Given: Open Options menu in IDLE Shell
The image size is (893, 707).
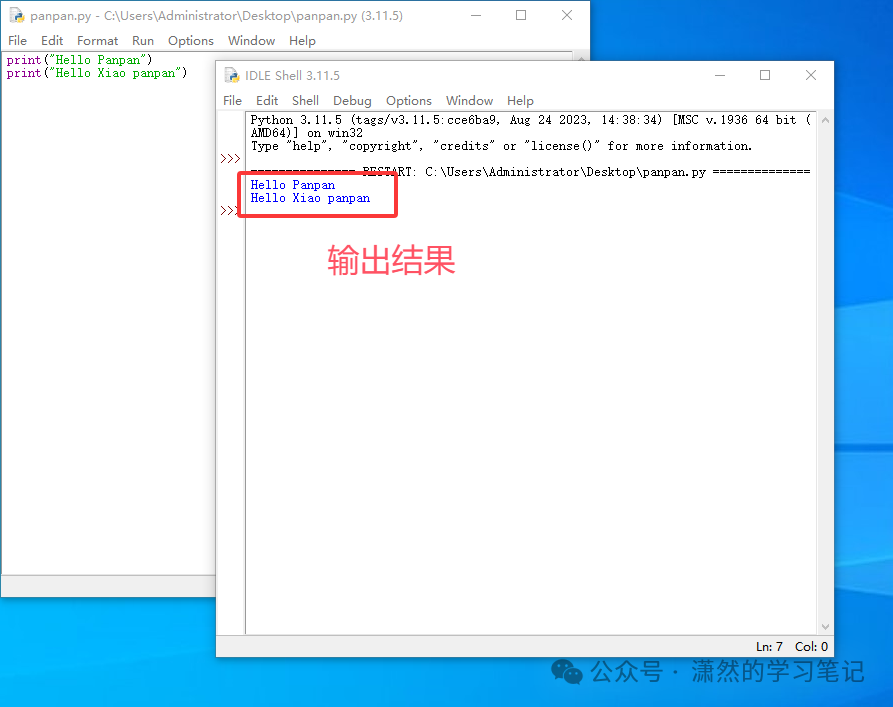Looking at the screenshot, I should coord(409,100).
